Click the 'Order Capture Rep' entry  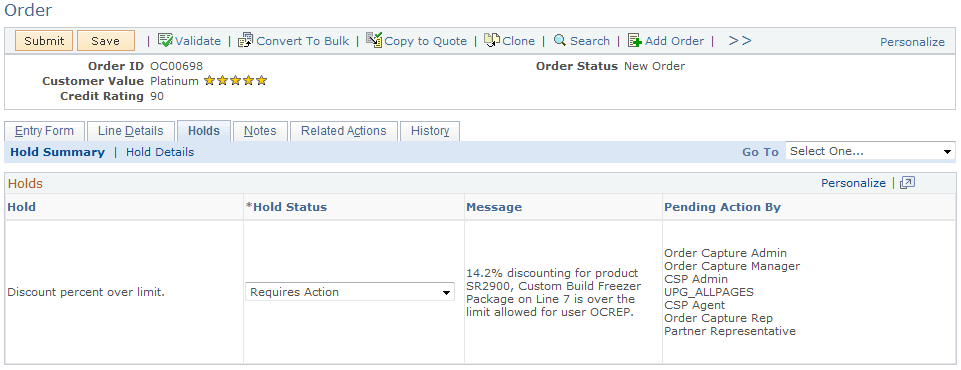click(719, 319)
